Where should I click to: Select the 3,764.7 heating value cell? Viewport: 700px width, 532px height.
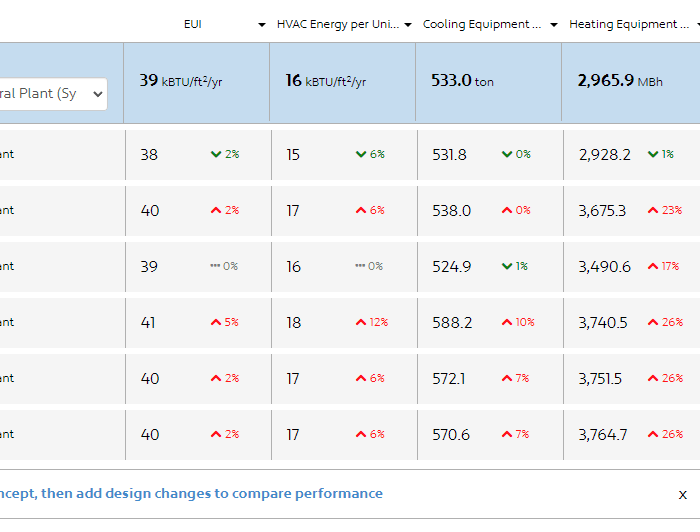[x=603, y=435]
